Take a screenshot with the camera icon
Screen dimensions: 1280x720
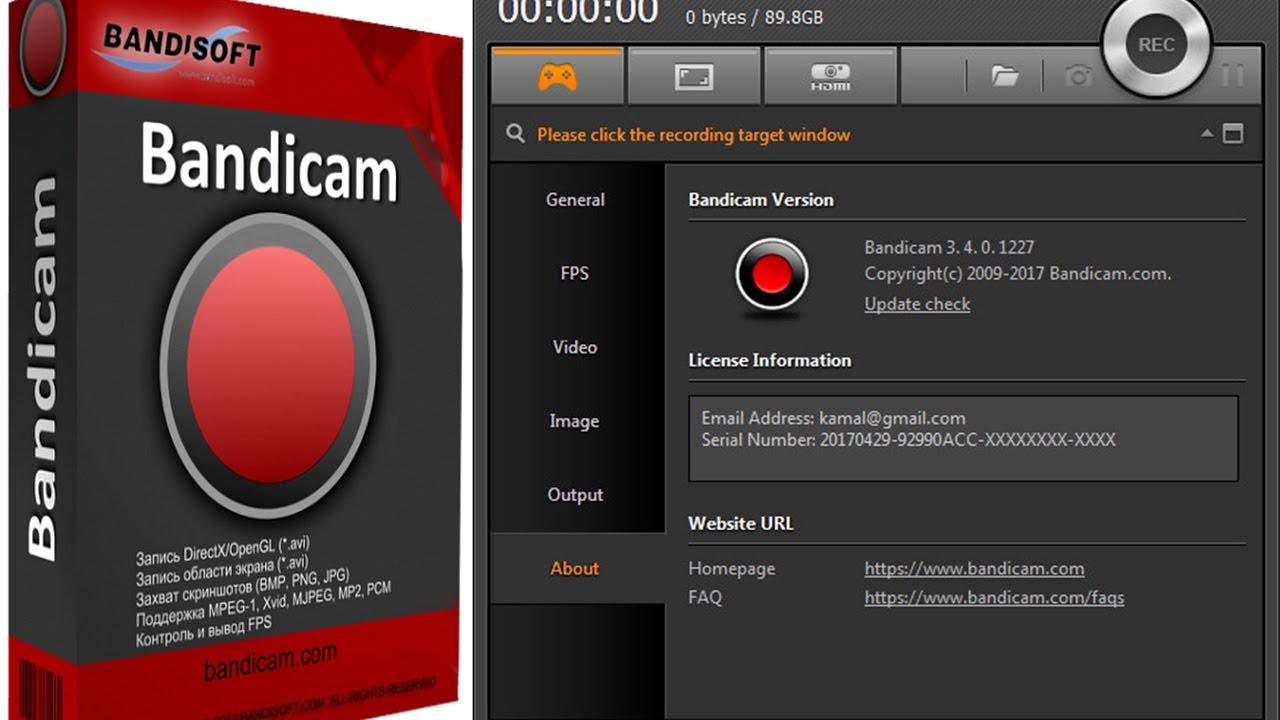(x=1078, y=76)
